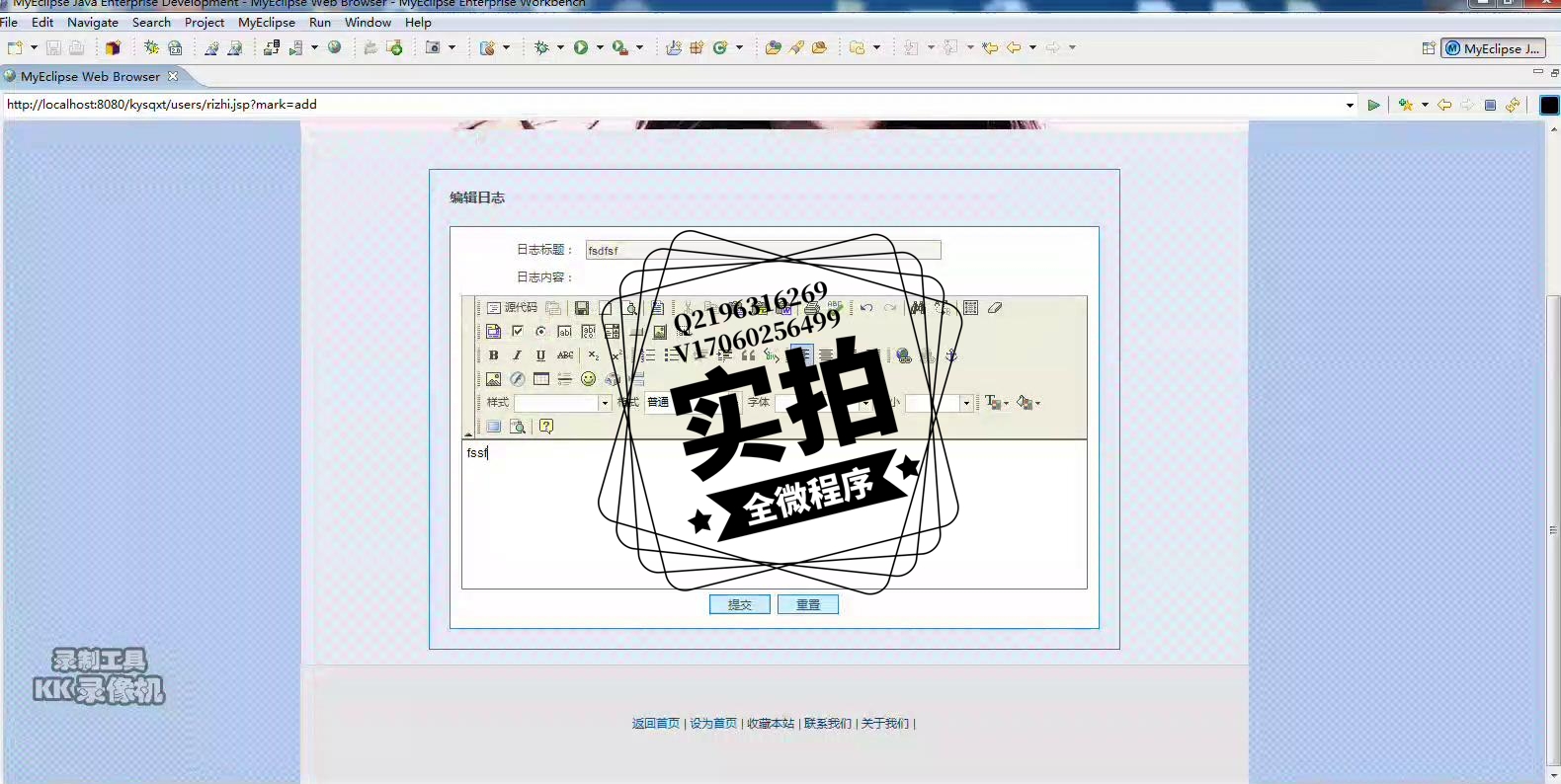Click the 重置 reset button

tap(808, 604)
